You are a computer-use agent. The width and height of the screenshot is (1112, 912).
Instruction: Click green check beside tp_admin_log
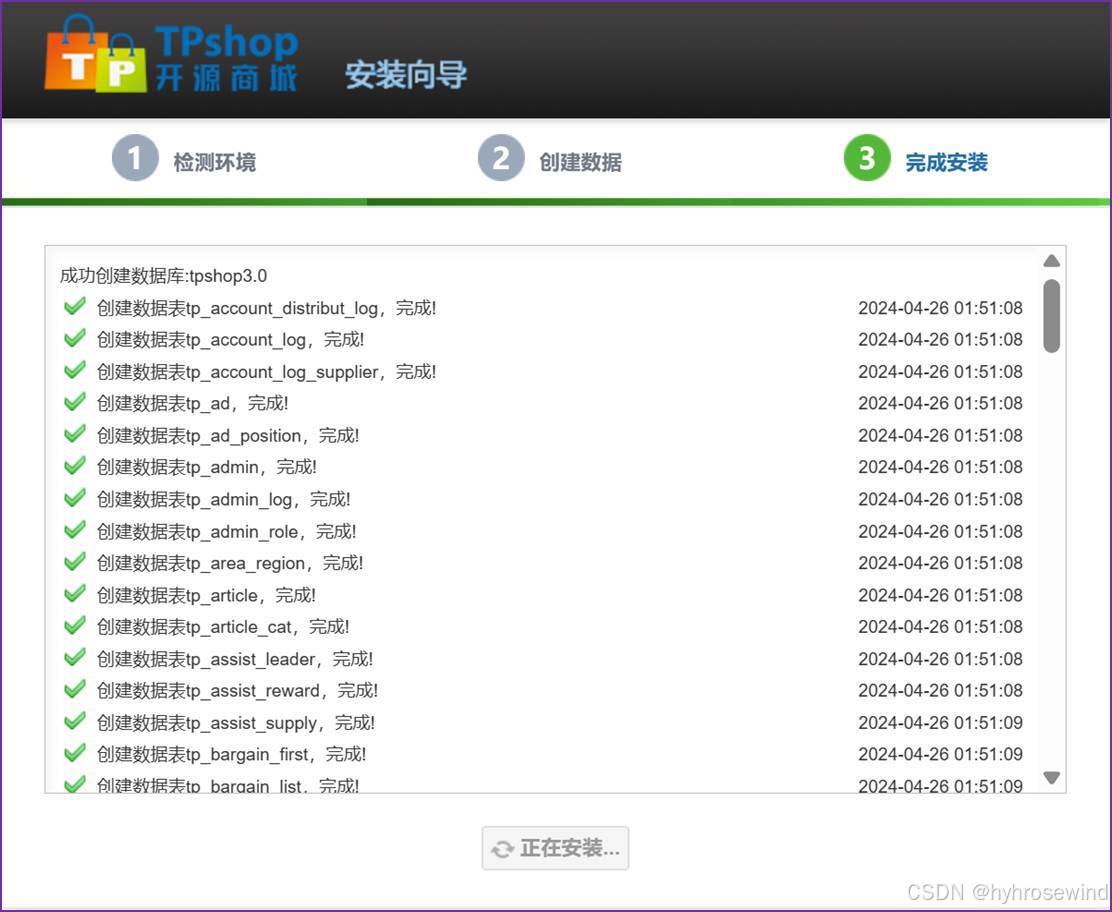74,498
